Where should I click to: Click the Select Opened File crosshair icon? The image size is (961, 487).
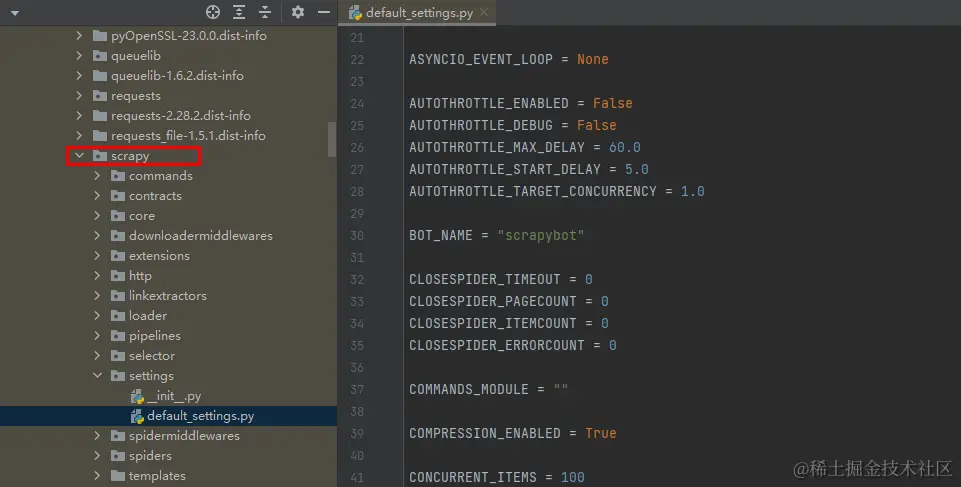point(213,12)
